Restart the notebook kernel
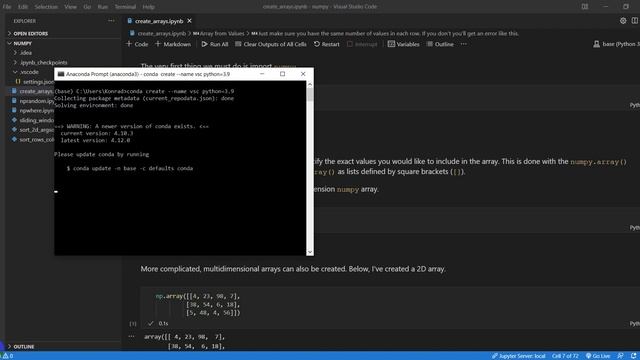The height and width of the screenshot is (360, 640). click(327, 44)
